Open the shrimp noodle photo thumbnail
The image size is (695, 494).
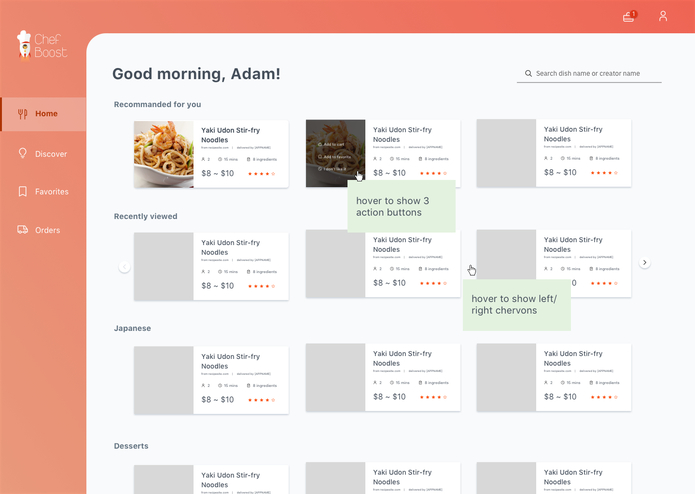(x=164, y=154)
